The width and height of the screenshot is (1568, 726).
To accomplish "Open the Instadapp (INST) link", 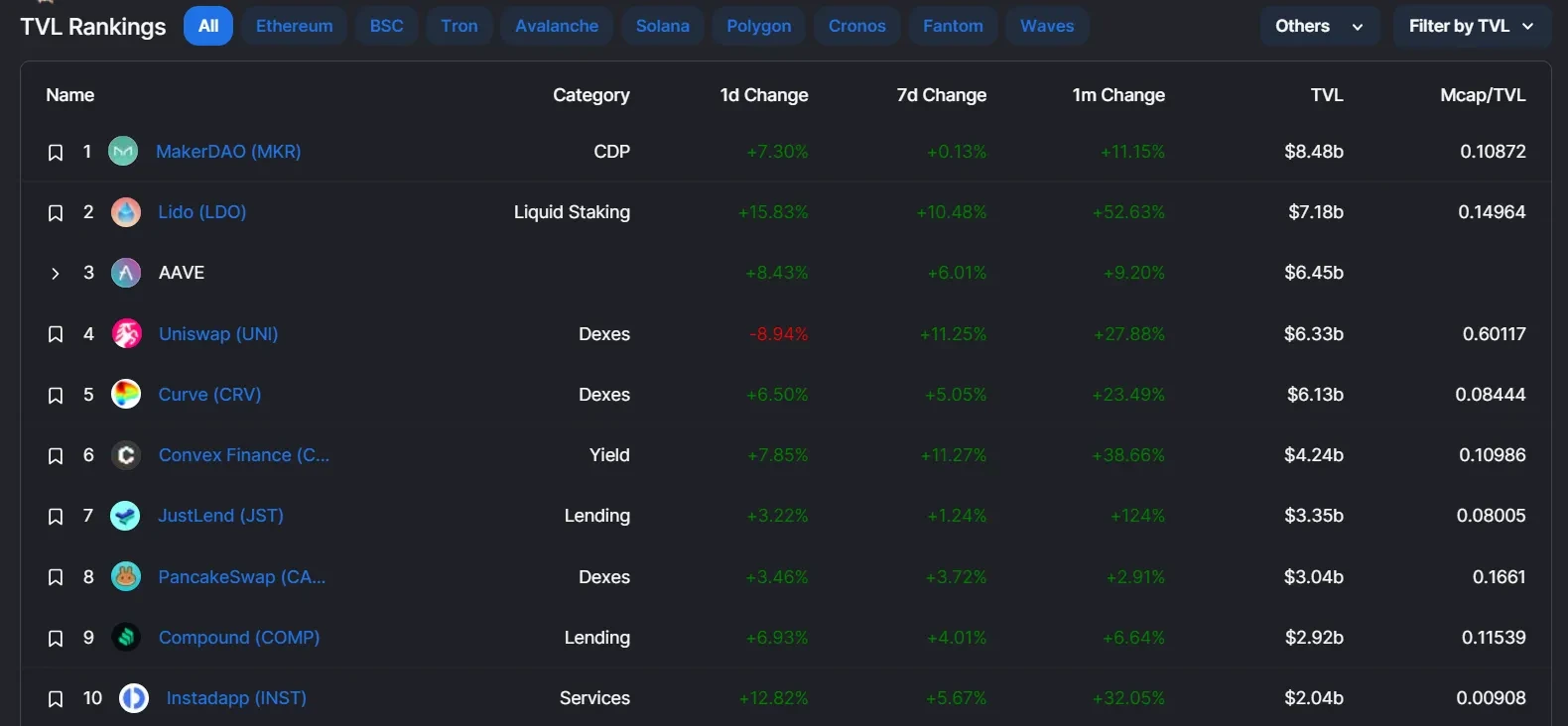I will pos(236,698).
